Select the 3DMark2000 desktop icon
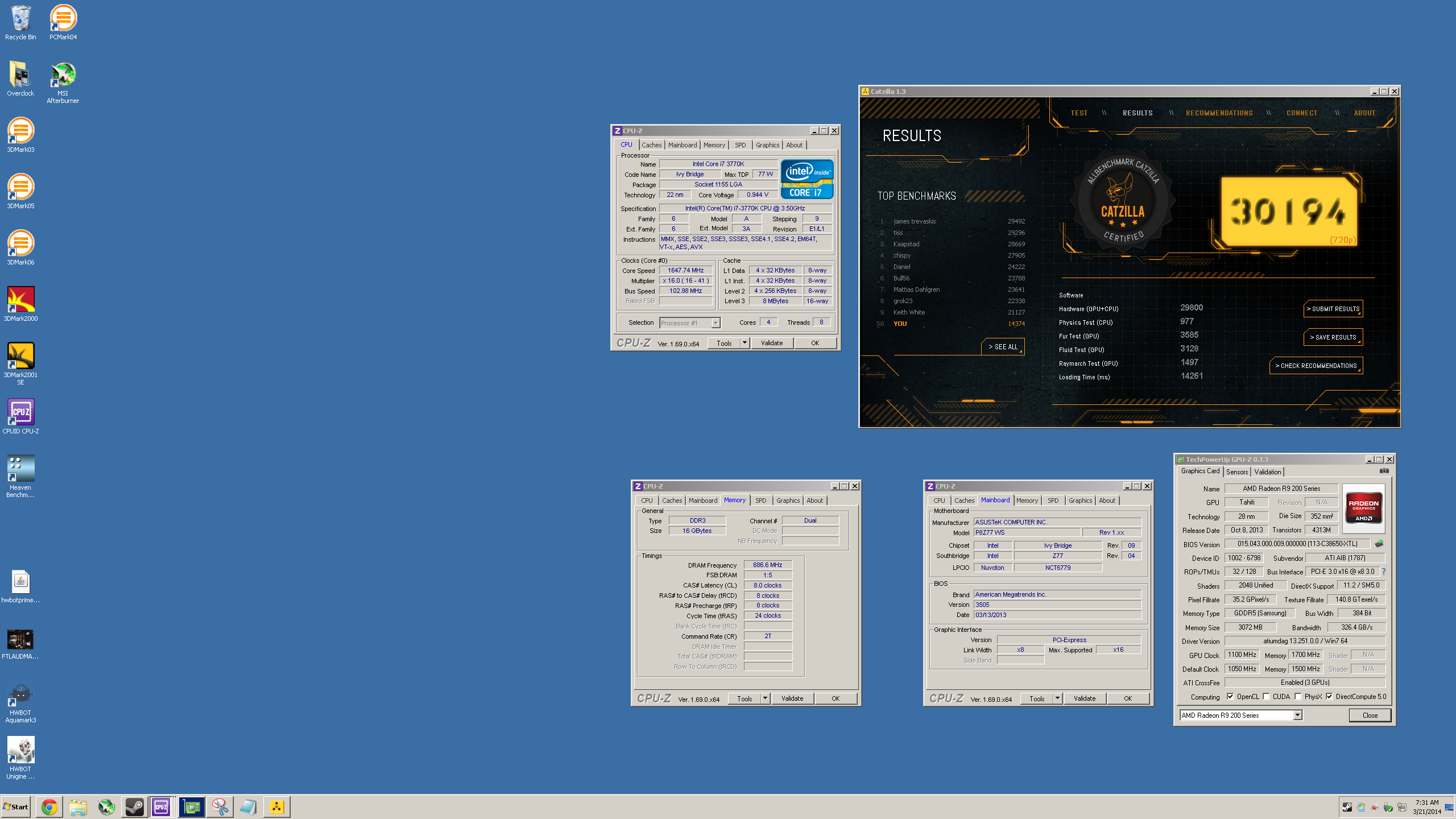This screenshot has height=819, width=1456. (20, 304)
